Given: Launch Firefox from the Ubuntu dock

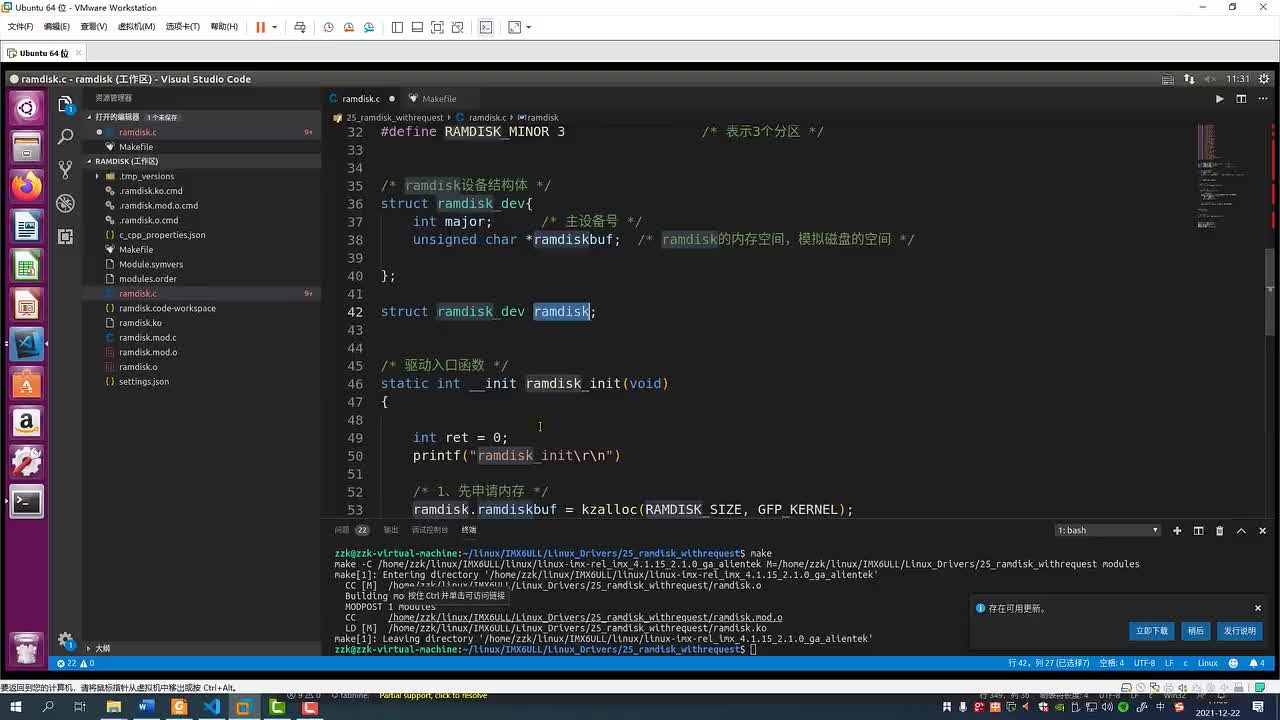Looking at the screenshot, I should click(27, 186).
